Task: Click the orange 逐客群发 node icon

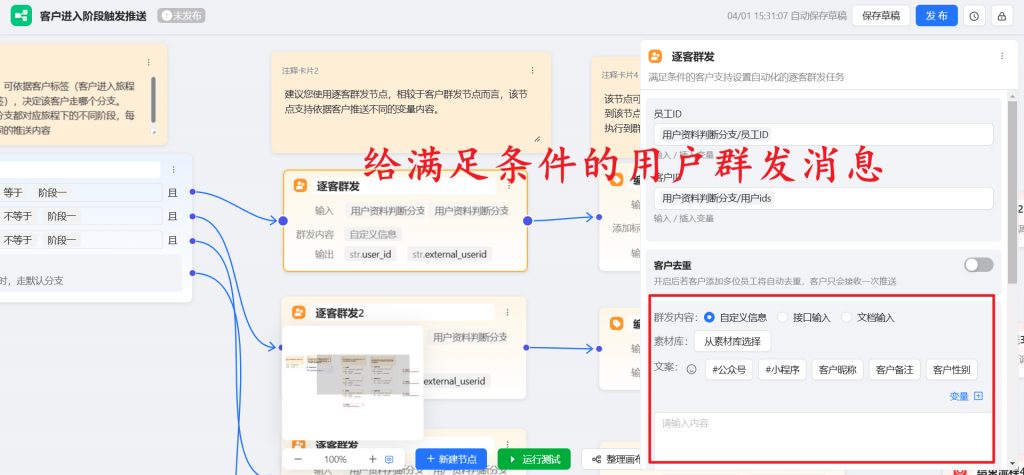Action: [300, 186]
